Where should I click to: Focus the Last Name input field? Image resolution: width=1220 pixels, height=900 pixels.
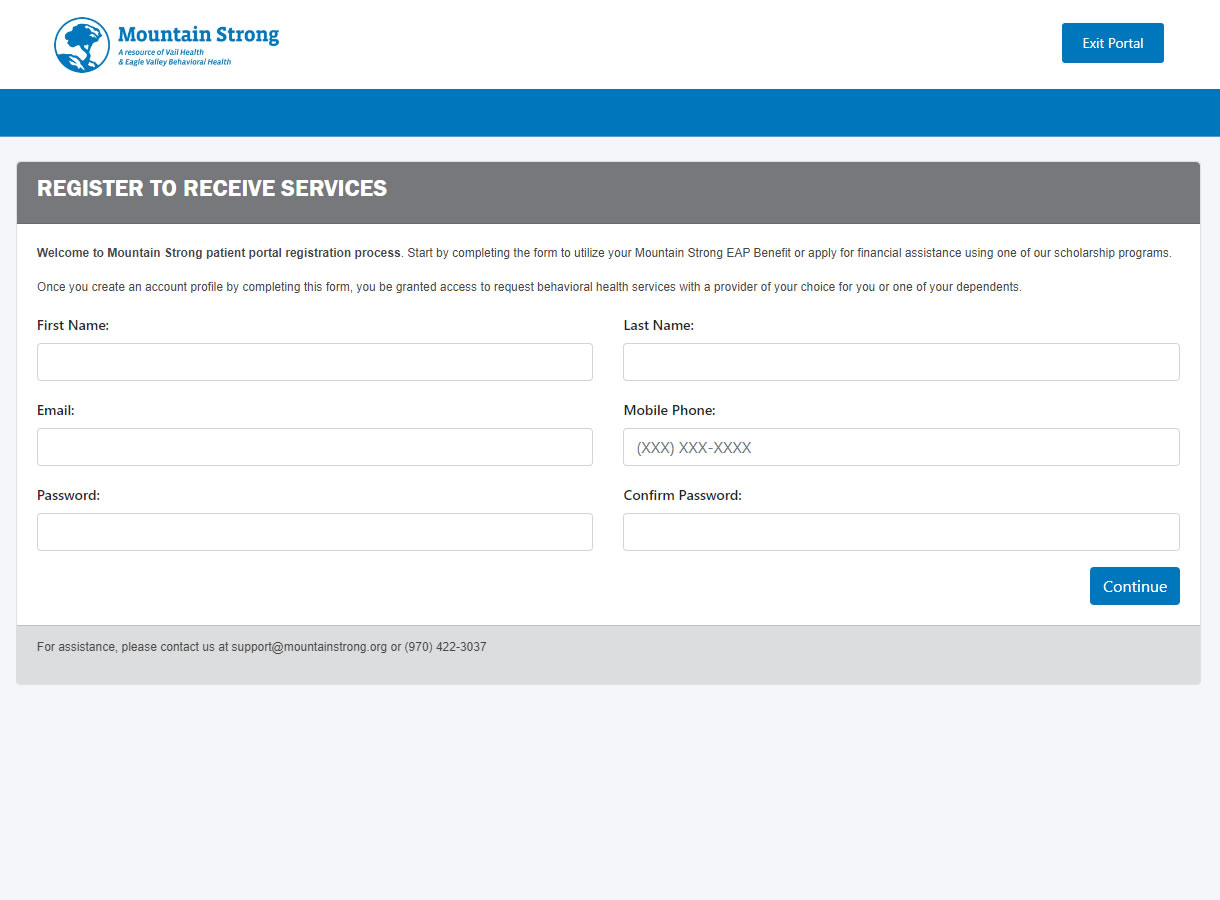(900, 362)
